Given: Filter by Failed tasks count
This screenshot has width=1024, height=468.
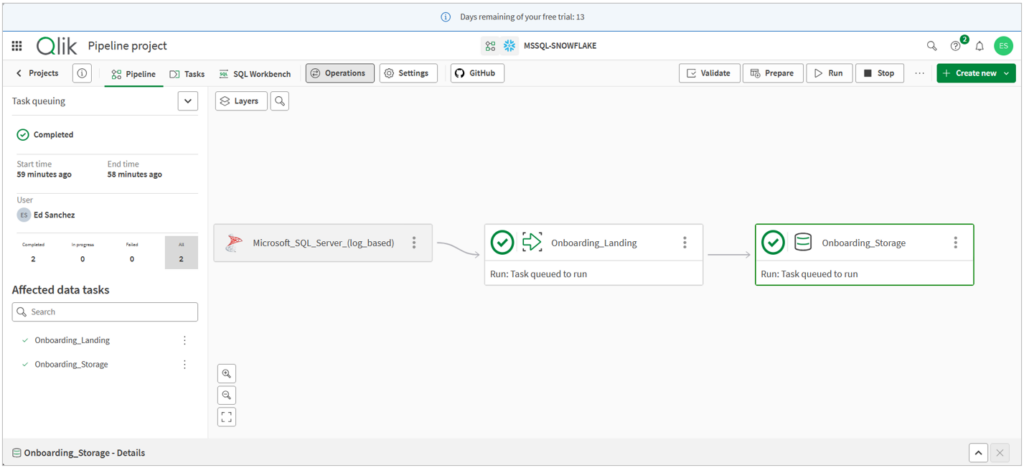Looking at the screenshot, I should [132, 253].
